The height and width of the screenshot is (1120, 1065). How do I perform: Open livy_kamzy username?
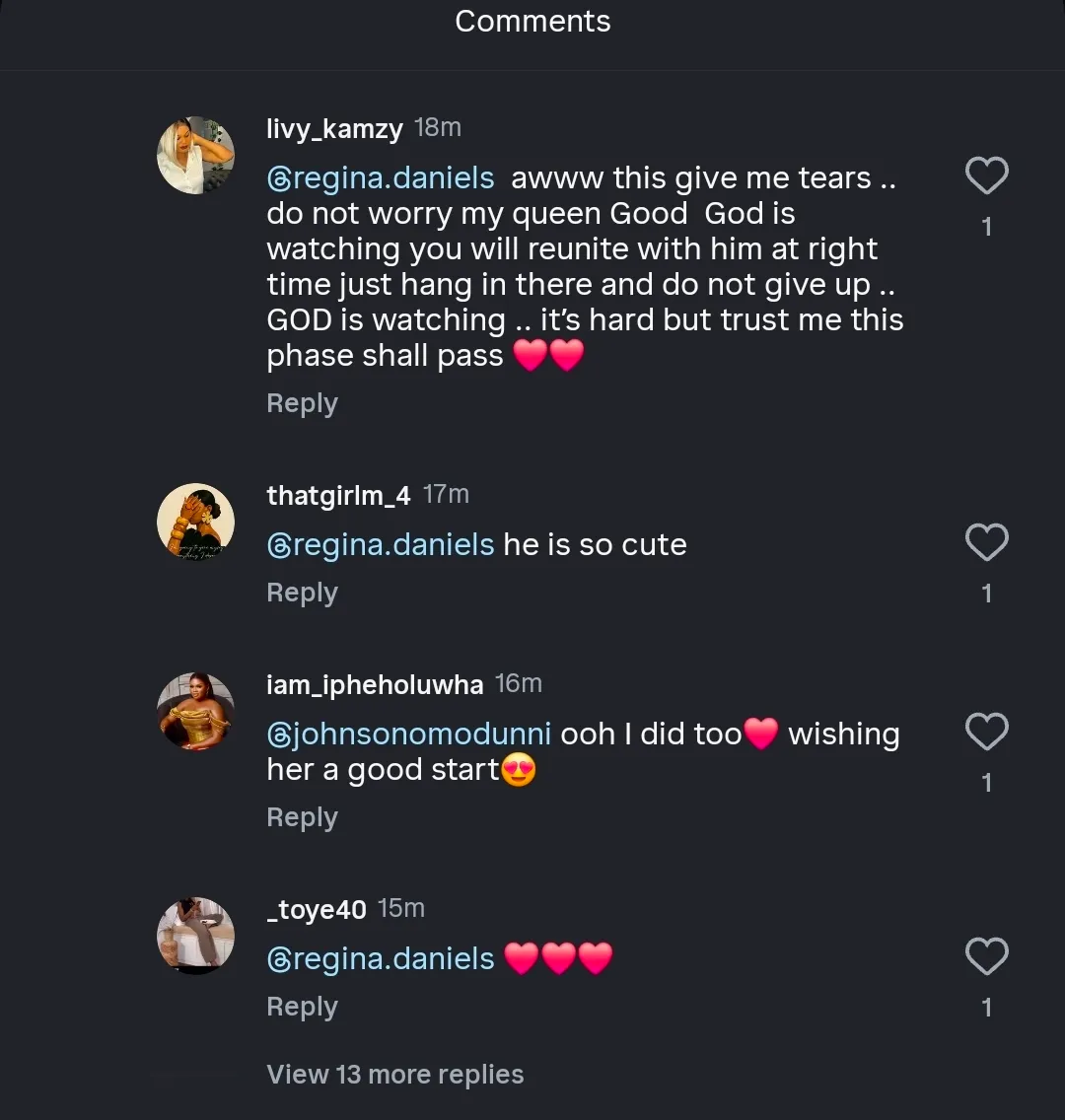coord(334,129)
